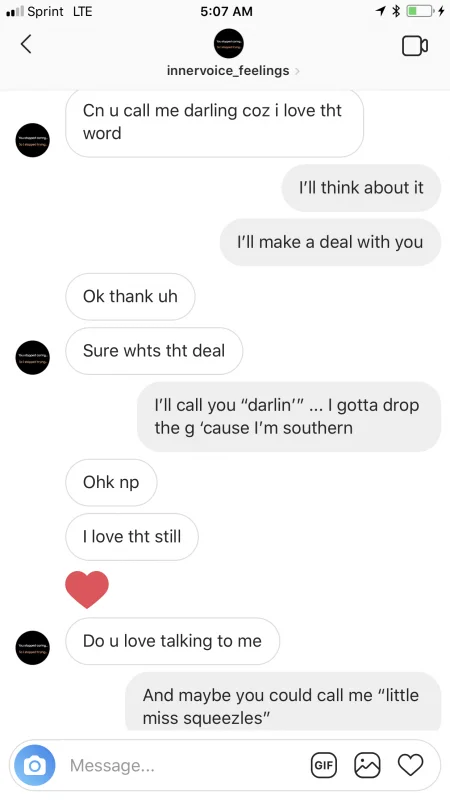Screen dimensions: 450x800
Task: Select the "I'll make a deal with you" bubble
Action: click(x=330, y=242)
